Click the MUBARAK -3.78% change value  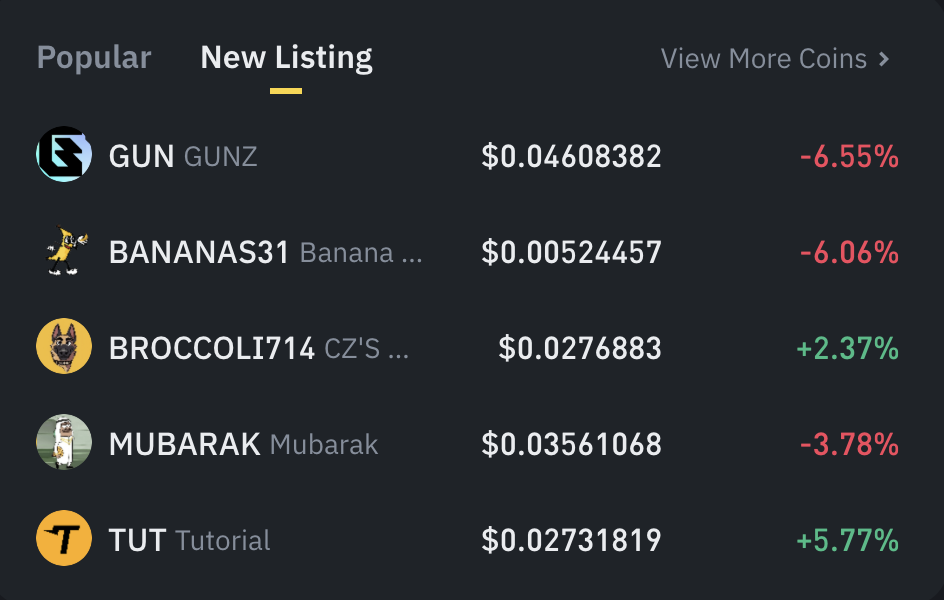click(849, 444)
